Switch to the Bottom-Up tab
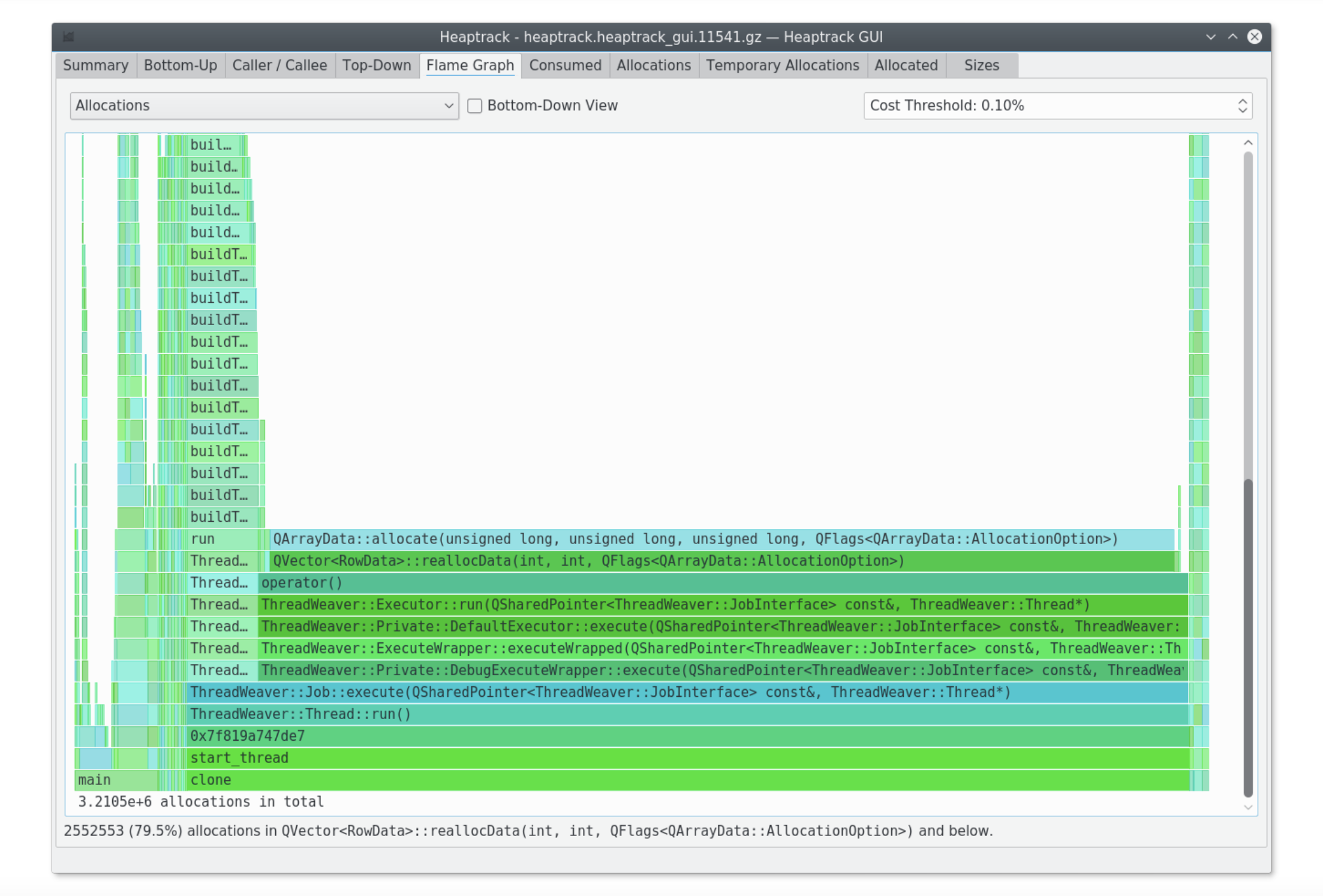 181,65
